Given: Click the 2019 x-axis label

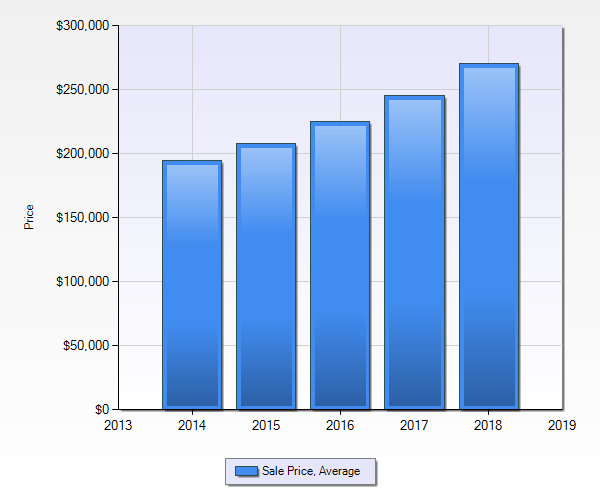Looking at the screenshot, I should click(562, 425).
